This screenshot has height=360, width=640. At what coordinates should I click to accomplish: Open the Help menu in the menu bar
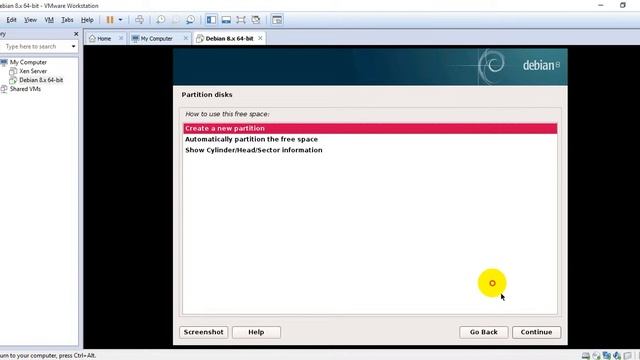(x=87, y=20)
